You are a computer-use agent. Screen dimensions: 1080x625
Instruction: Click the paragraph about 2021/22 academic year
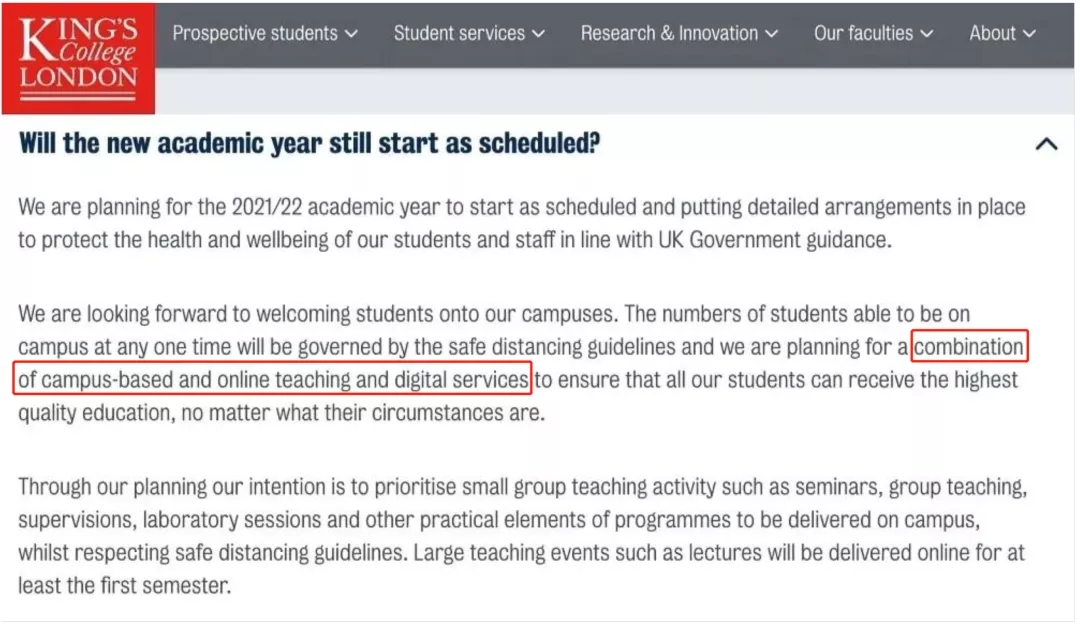521,223
